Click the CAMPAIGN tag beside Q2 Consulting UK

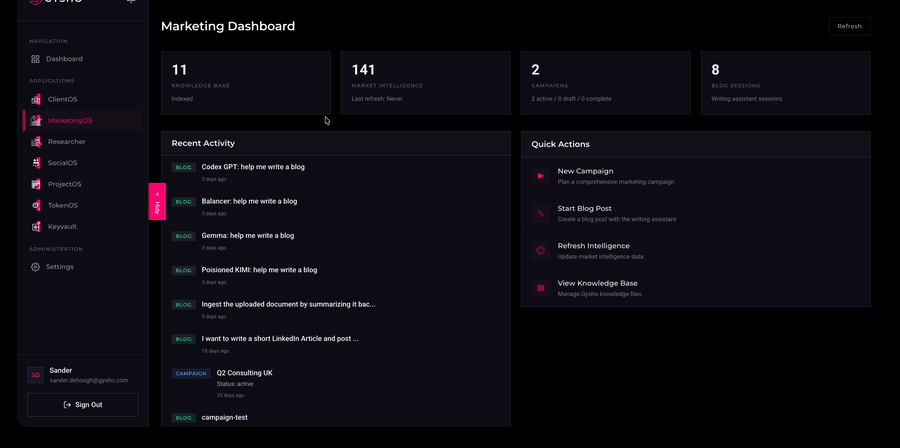point(191,373)
